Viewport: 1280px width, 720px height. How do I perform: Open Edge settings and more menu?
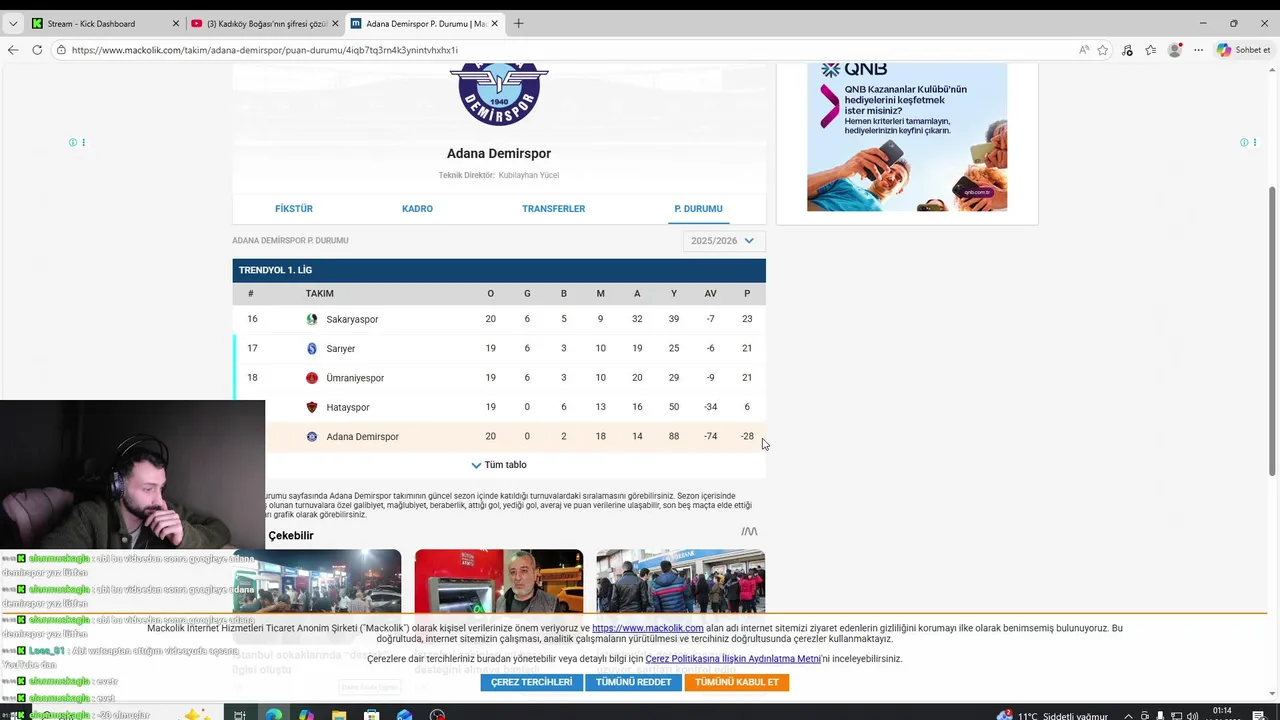coord(1198,50)
